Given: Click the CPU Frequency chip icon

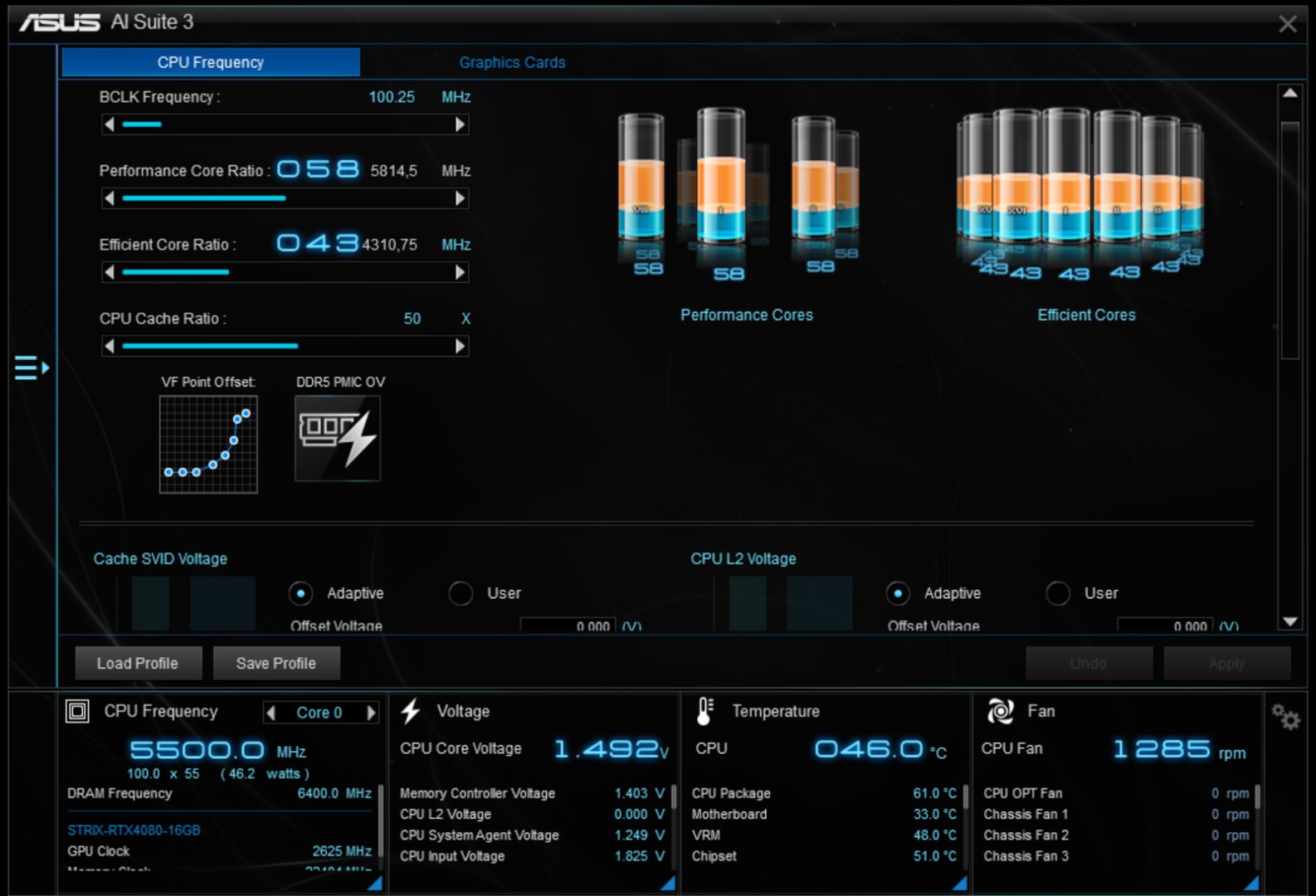Looking at the screenshot, I should 77,711.
